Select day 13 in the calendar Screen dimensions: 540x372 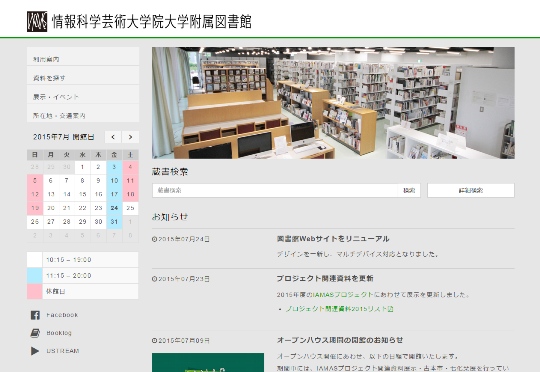click(x=51, y=194)
